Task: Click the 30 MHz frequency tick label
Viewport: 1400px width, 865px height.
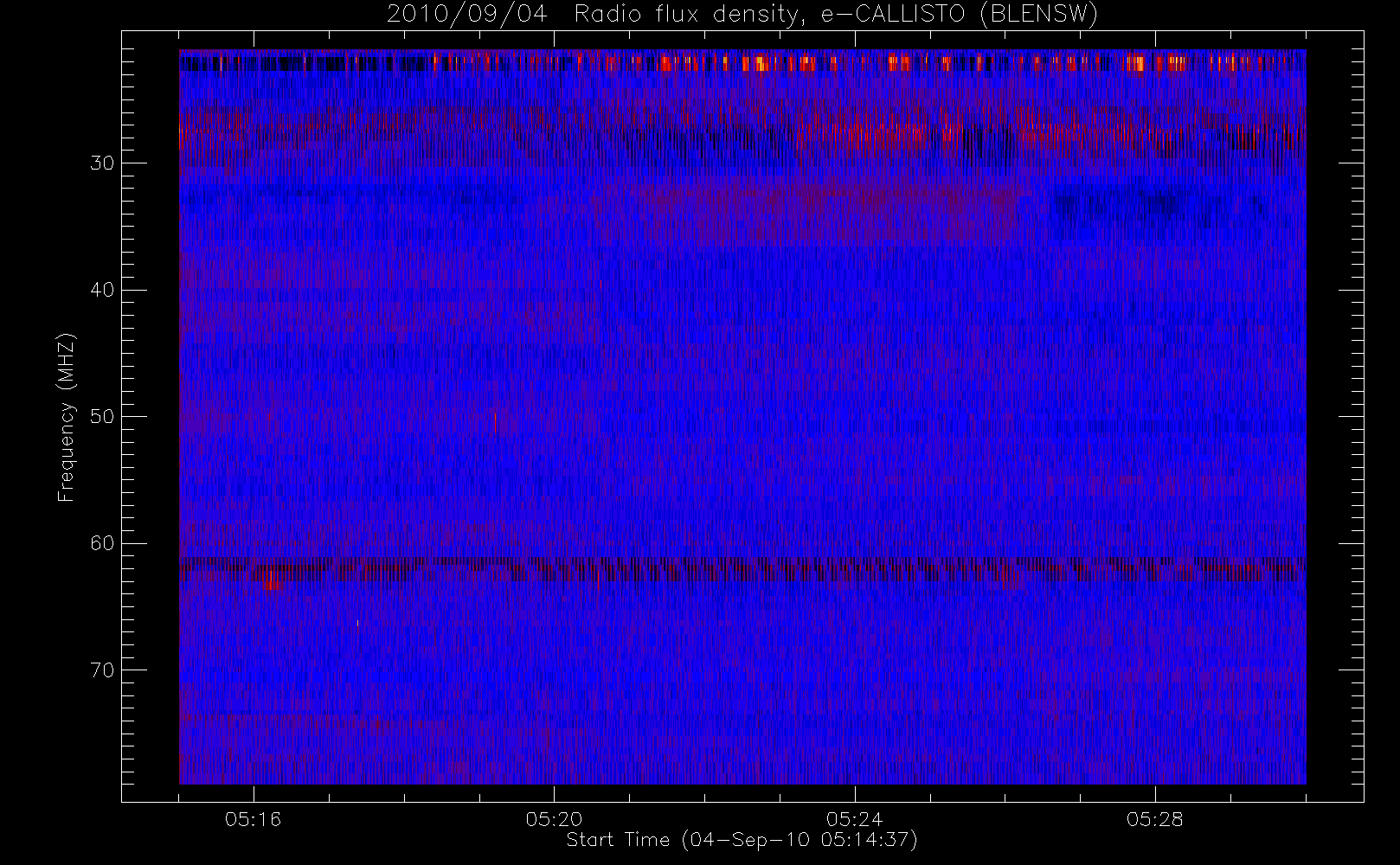Action: point(101,163)
